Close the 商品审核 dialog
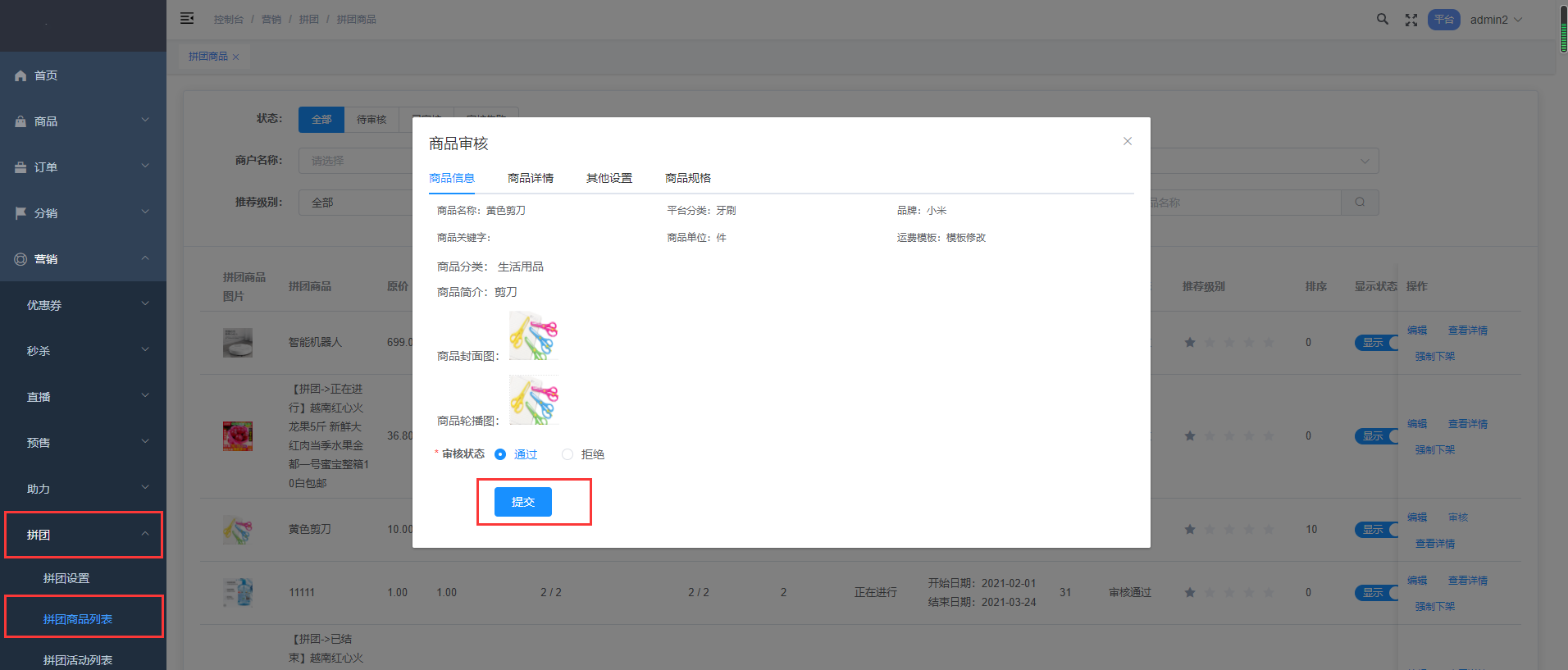Image resolution: width=1568 pixels, height=670 pixels. (1128, 141)
